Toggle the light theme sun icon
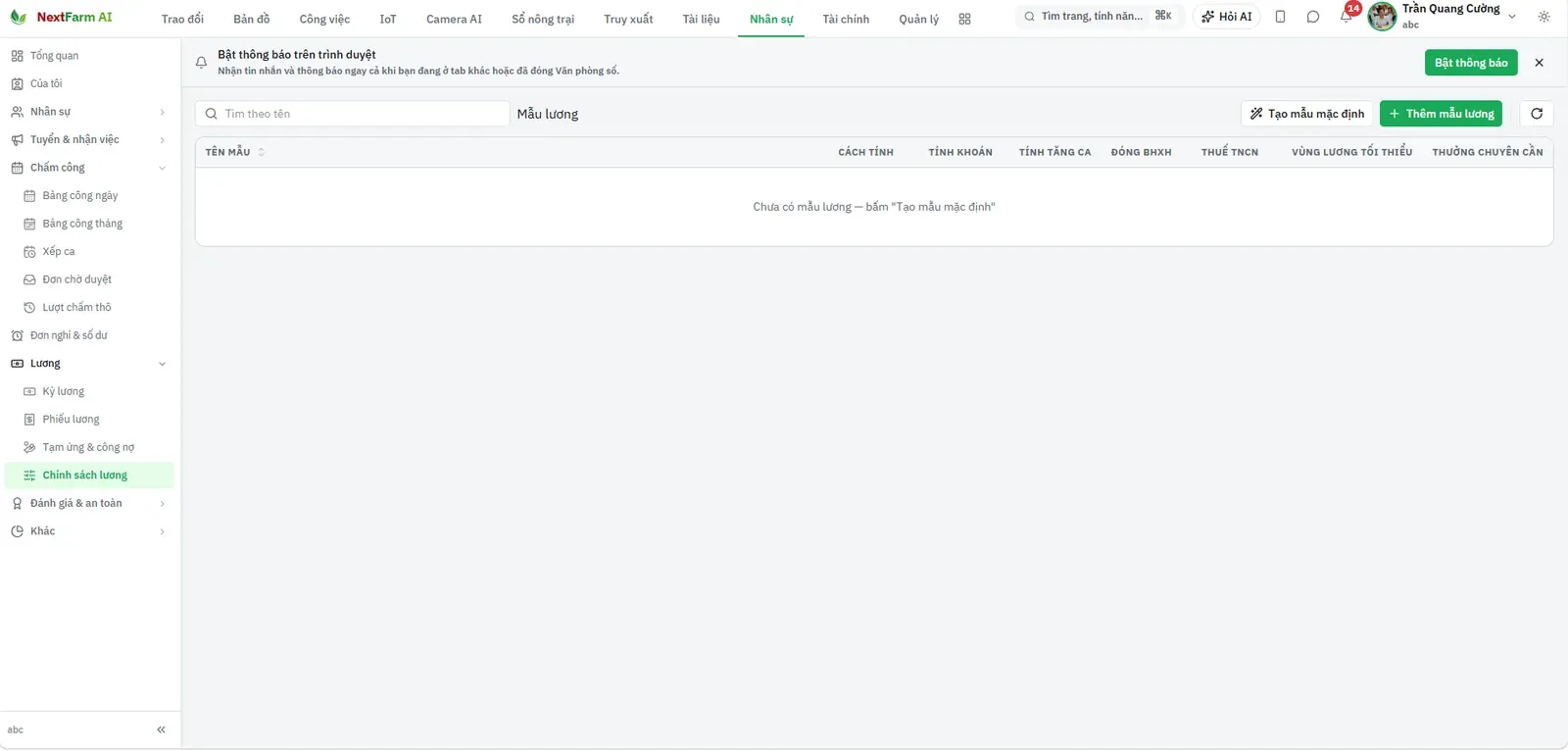Screen dimensions: 1568x751 (x=1543, y=17)
